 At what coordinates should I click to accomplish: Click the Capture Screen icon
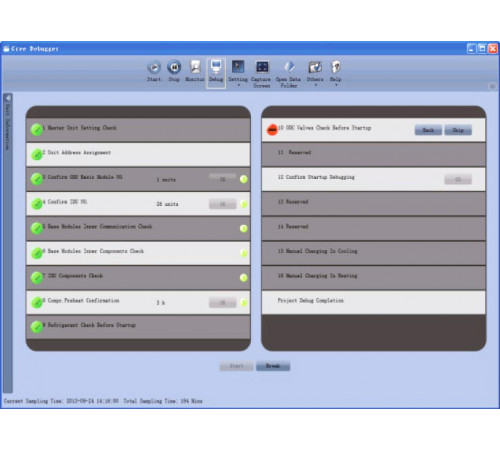coord(262,68)
